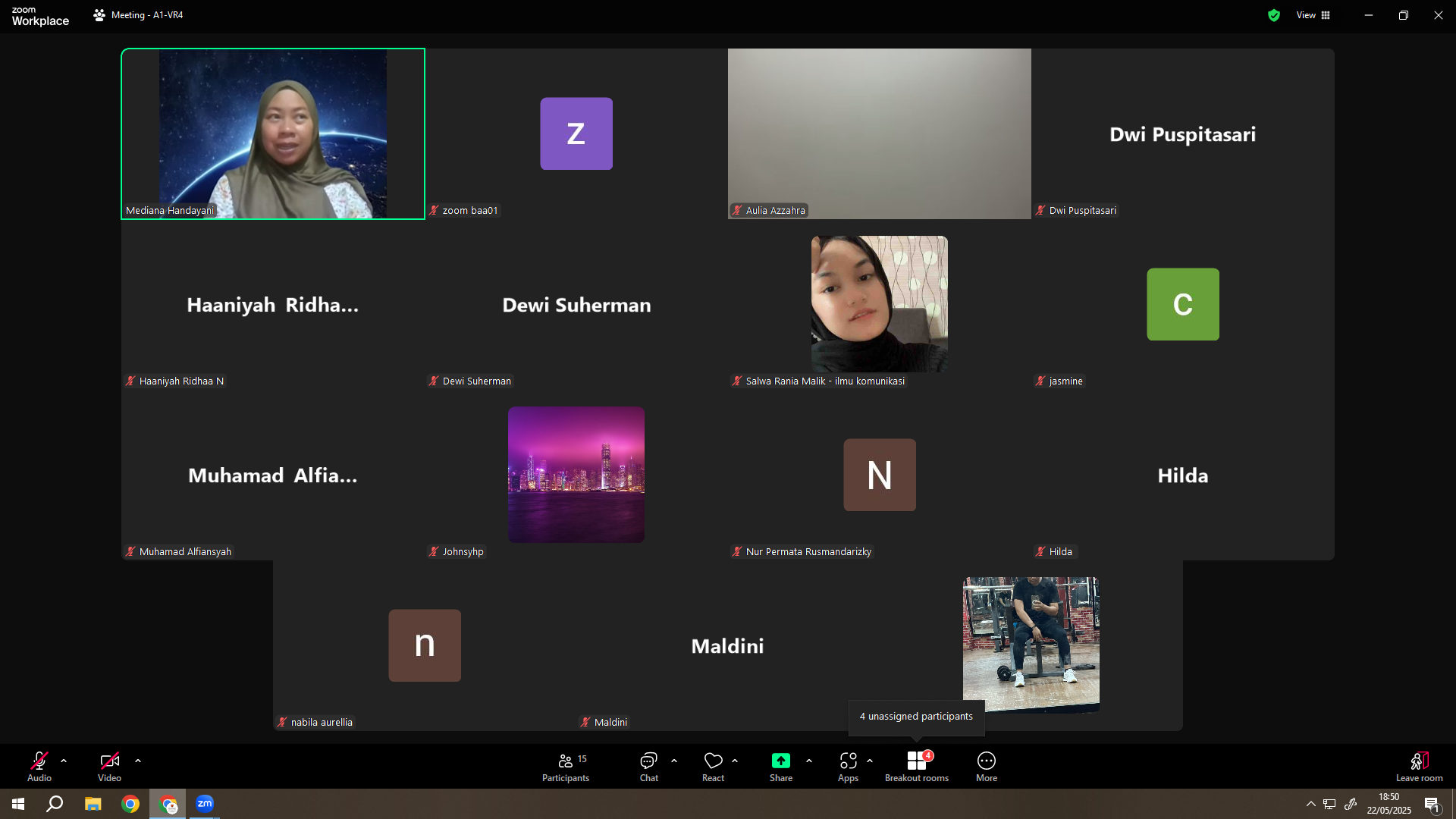Screen dimensions: 1456x819
Task: Click the muted mic icon beside zoom baa01
Action: click(434, 211)
